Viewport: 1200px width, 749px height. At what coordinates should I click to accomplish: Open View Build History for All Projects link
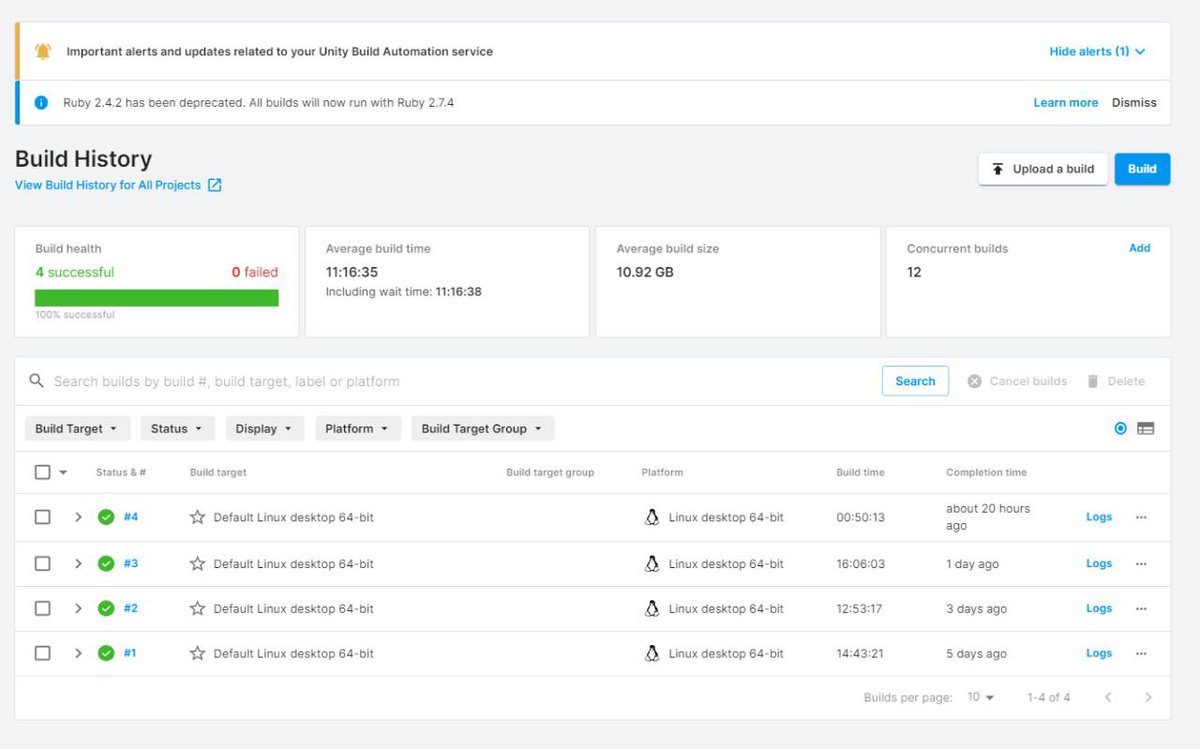point(108,185)
